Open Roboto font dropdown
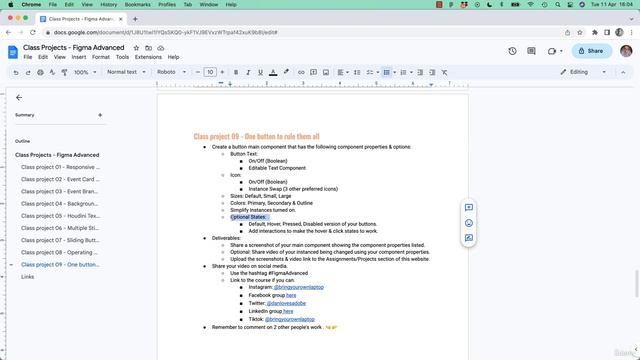 tap(171, 72)
